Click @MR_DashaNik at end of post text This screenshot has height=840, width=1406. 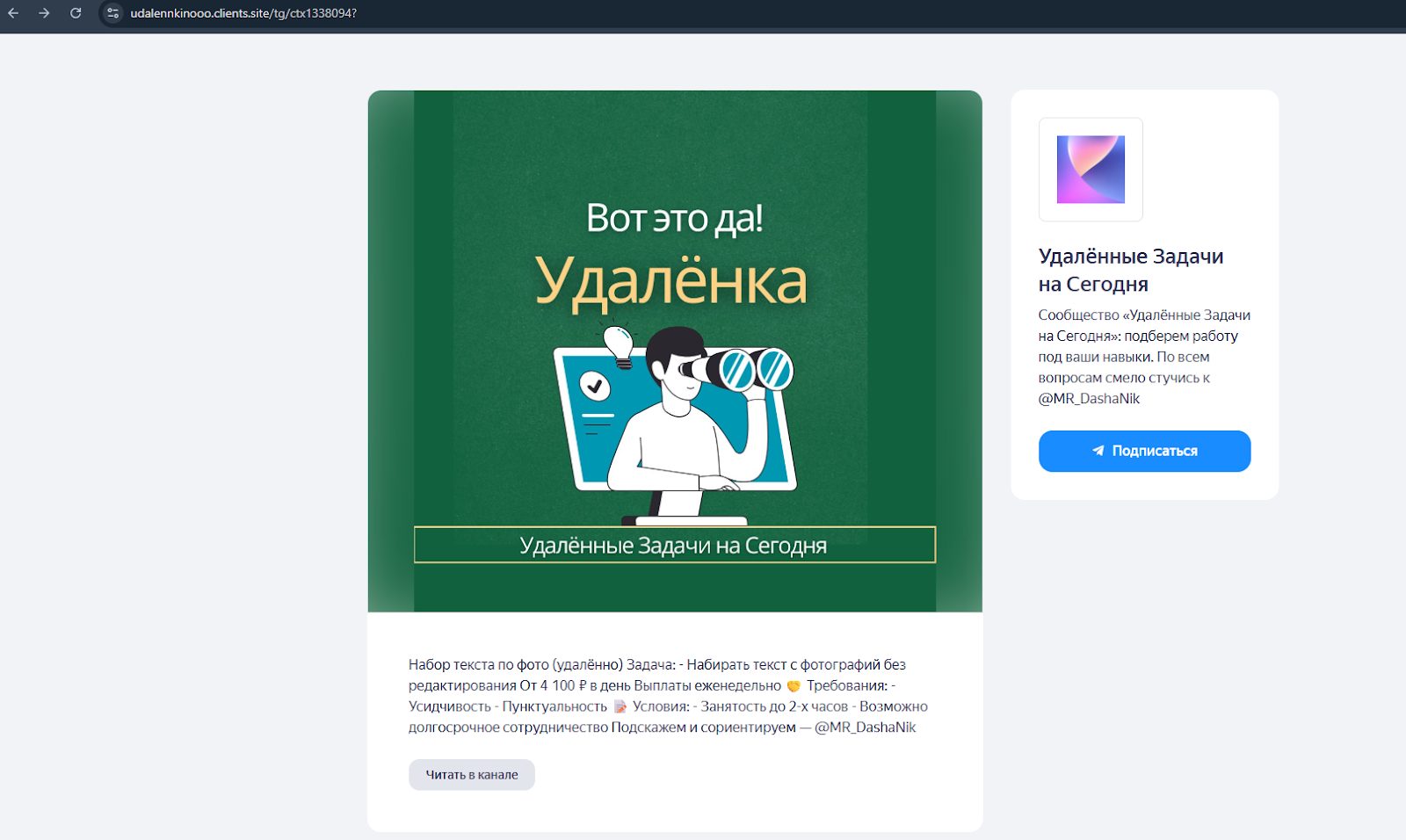tap(865, 727)
